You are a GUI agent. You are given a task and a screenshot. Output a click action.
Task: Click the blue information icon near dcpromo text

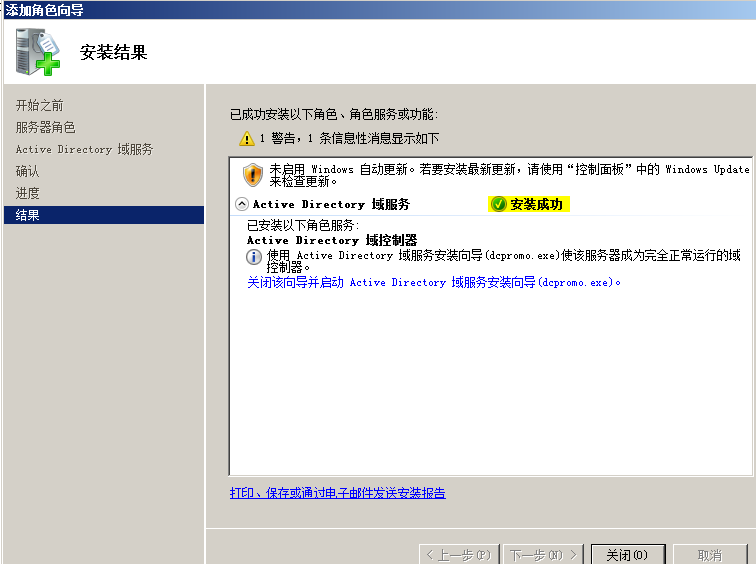[254, 257]
